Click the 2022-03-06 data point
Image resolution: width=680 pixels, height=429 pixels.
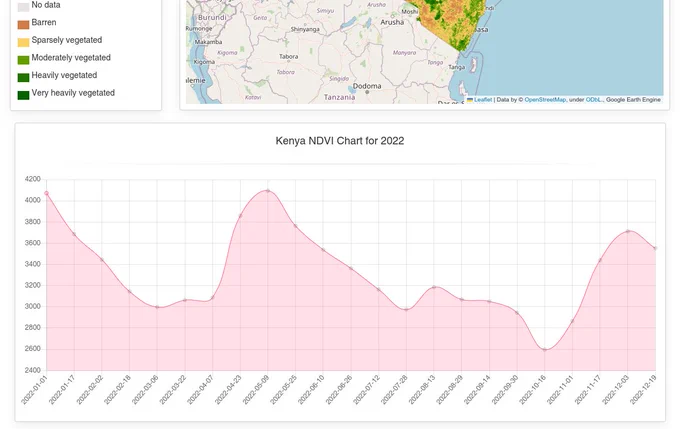tap(157, 307)
